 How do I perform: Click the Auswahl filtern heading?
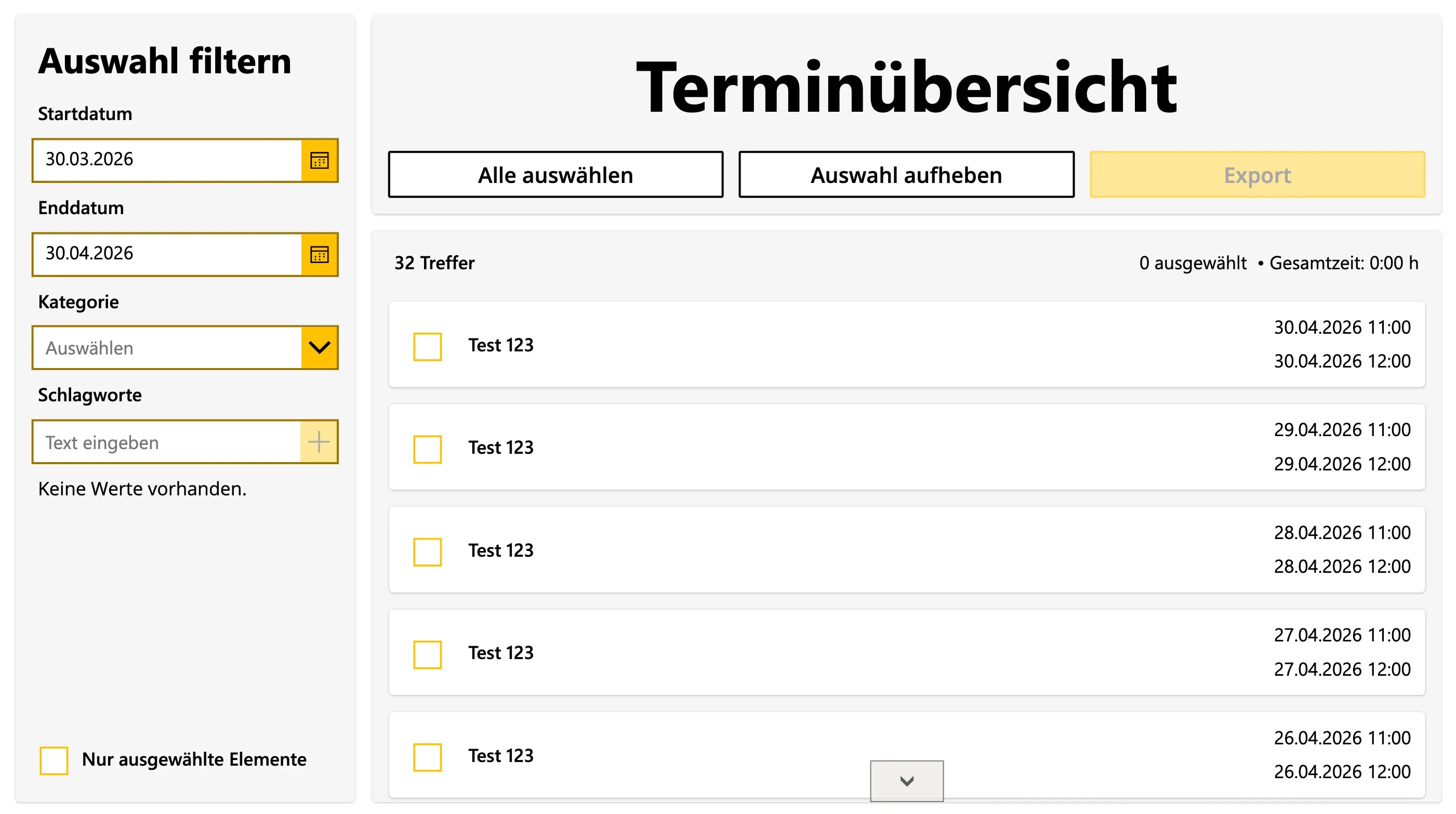165,61
